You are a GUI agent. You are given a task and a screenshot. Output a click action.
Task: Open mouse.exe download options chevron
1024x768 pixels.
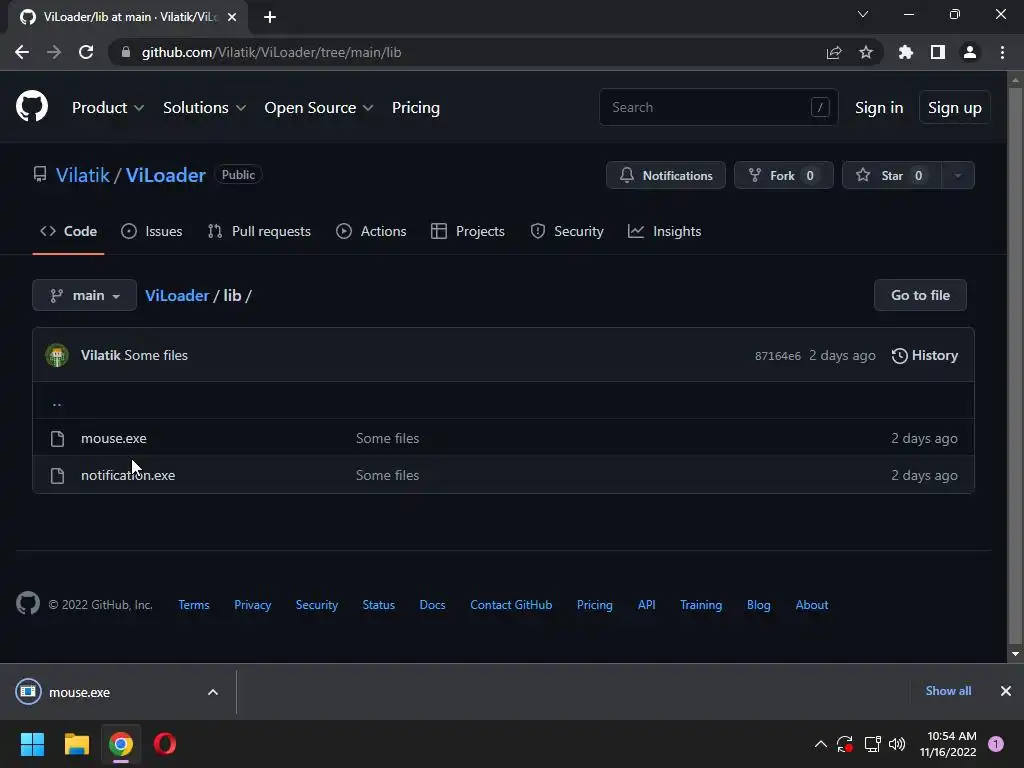click(213, 692)
